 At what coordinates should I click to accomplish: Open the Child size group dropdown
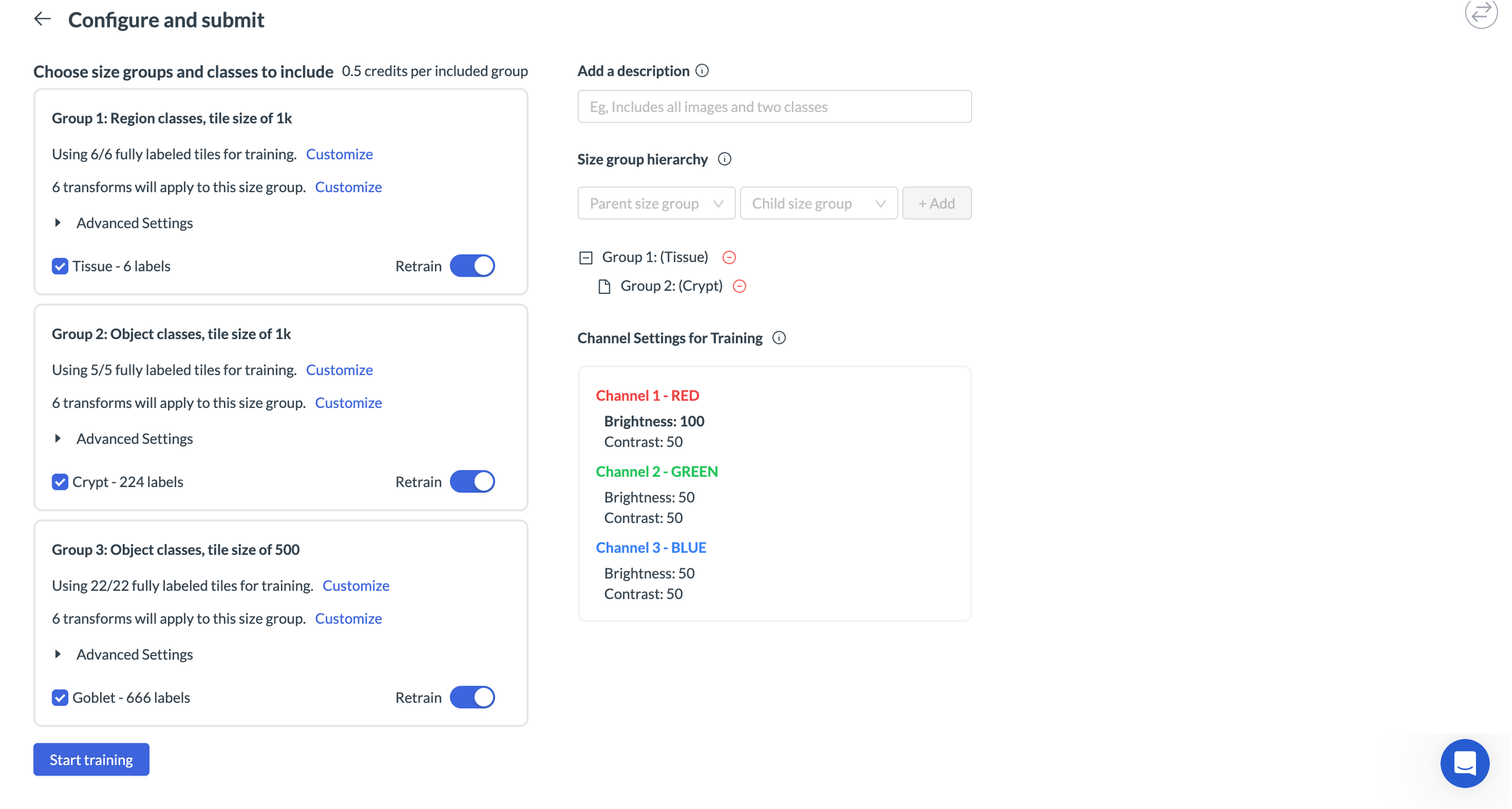click(x=818, y=203)
